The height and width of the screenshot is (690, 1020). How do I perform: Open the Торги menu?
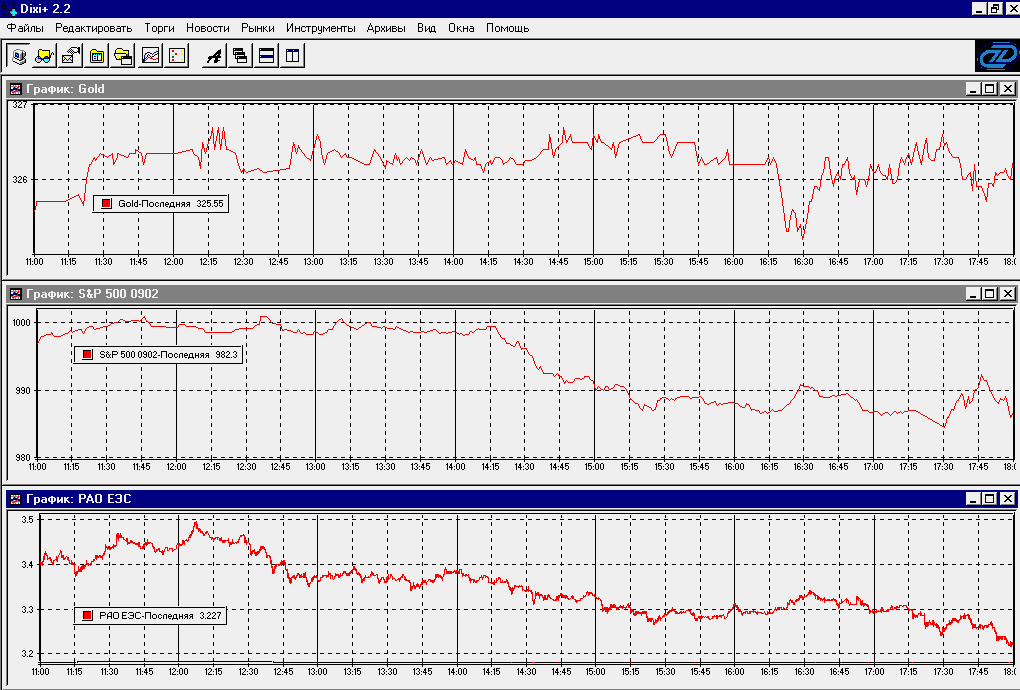pos(159,28)
